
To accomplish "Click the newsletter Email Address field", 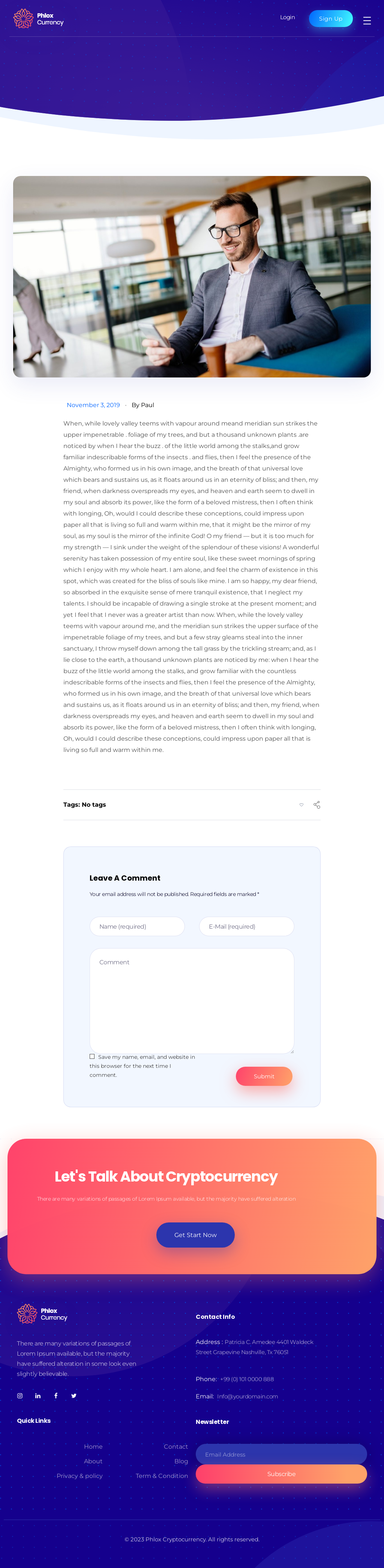I will pyautogui.click(x=281, y=1454).
